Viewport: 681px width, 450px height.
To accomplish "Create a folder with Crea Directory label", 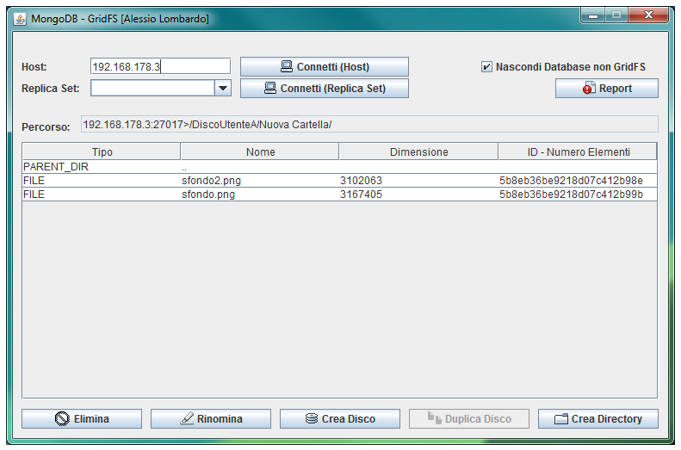I will pyautogui.click(x=606, y=419).
